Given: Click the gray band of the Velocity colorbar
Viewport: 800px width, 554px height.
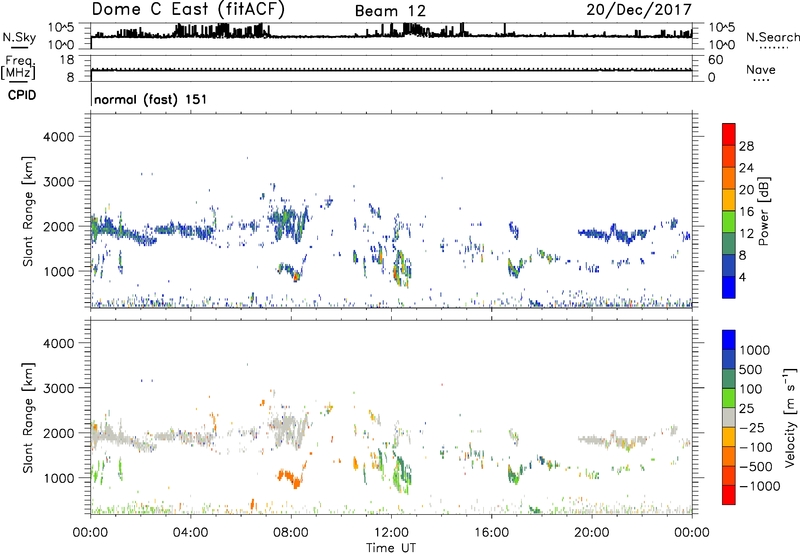Looking at the screenshot, I should 729,418.
